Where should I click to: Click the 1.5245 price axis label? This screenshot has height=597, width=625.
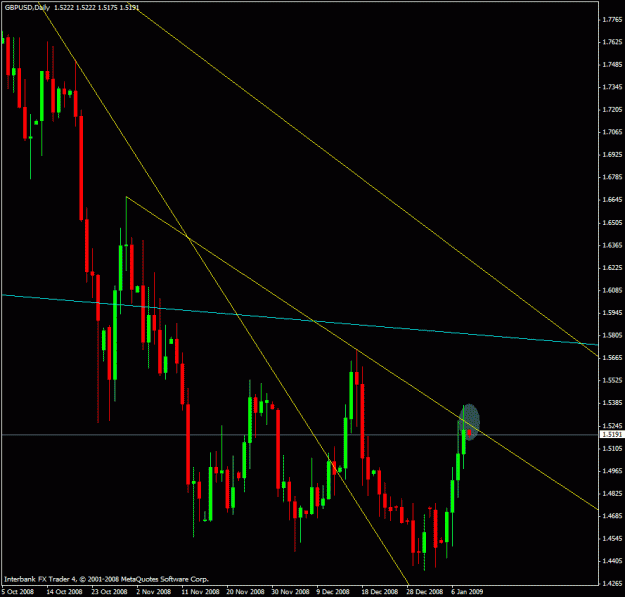click(x=612, y=426)
